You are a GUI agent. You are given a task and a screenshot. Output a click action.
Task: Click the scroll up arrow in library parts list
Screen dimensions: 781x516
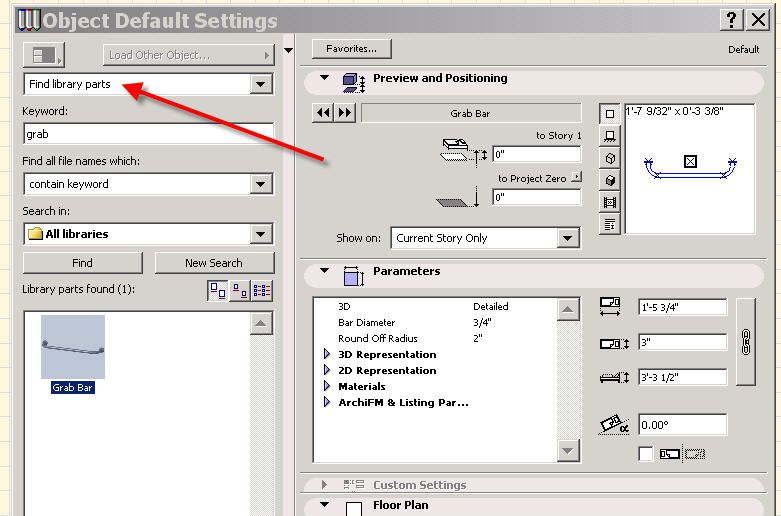[261, 323]
